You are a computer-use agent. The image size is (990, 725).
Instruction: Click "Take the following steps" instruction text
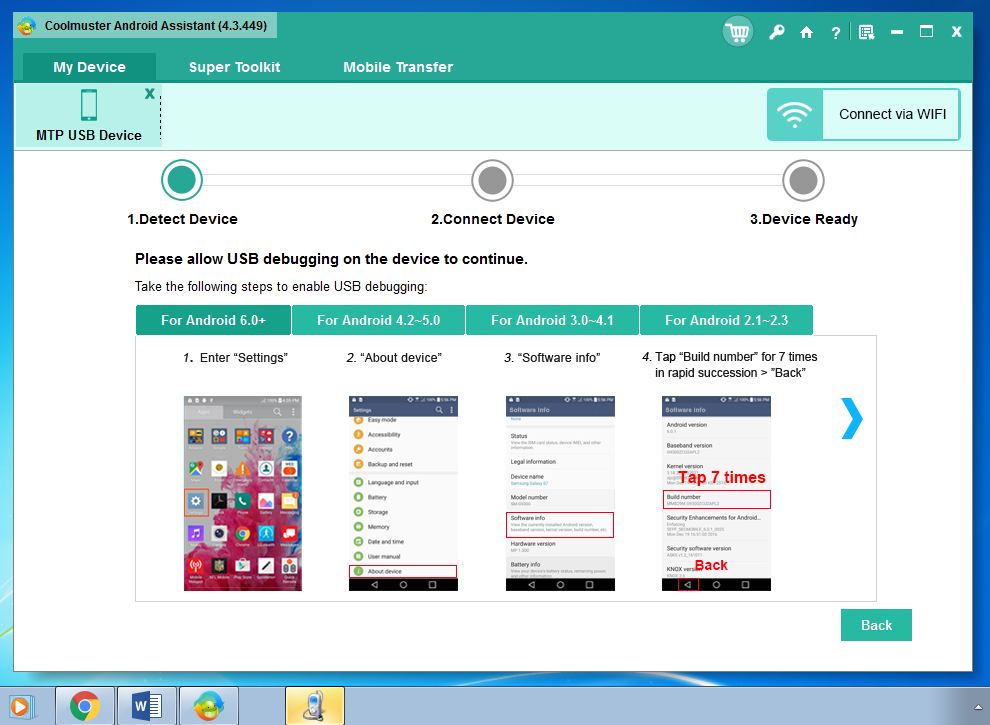(x=281, y=287)
